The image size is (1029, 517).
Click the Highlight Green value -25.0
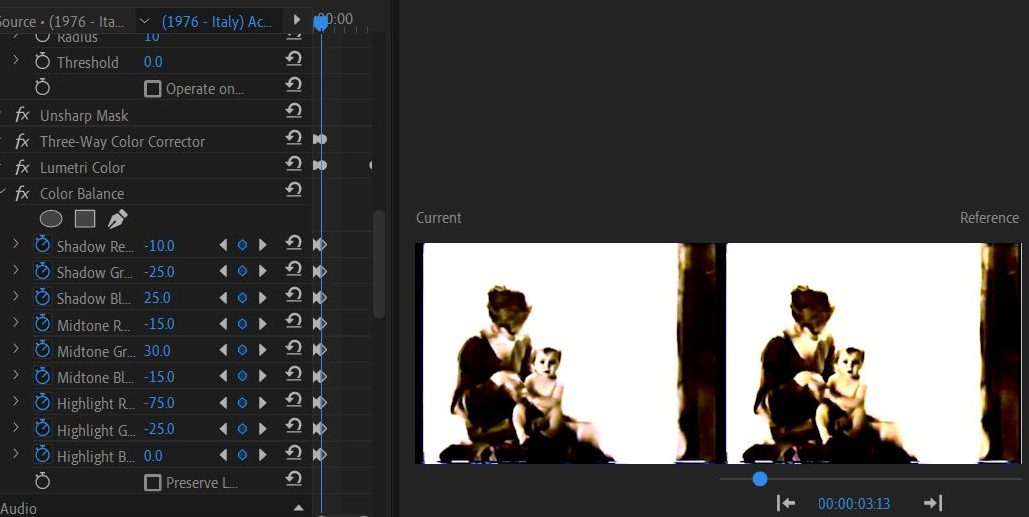(159, 429)
